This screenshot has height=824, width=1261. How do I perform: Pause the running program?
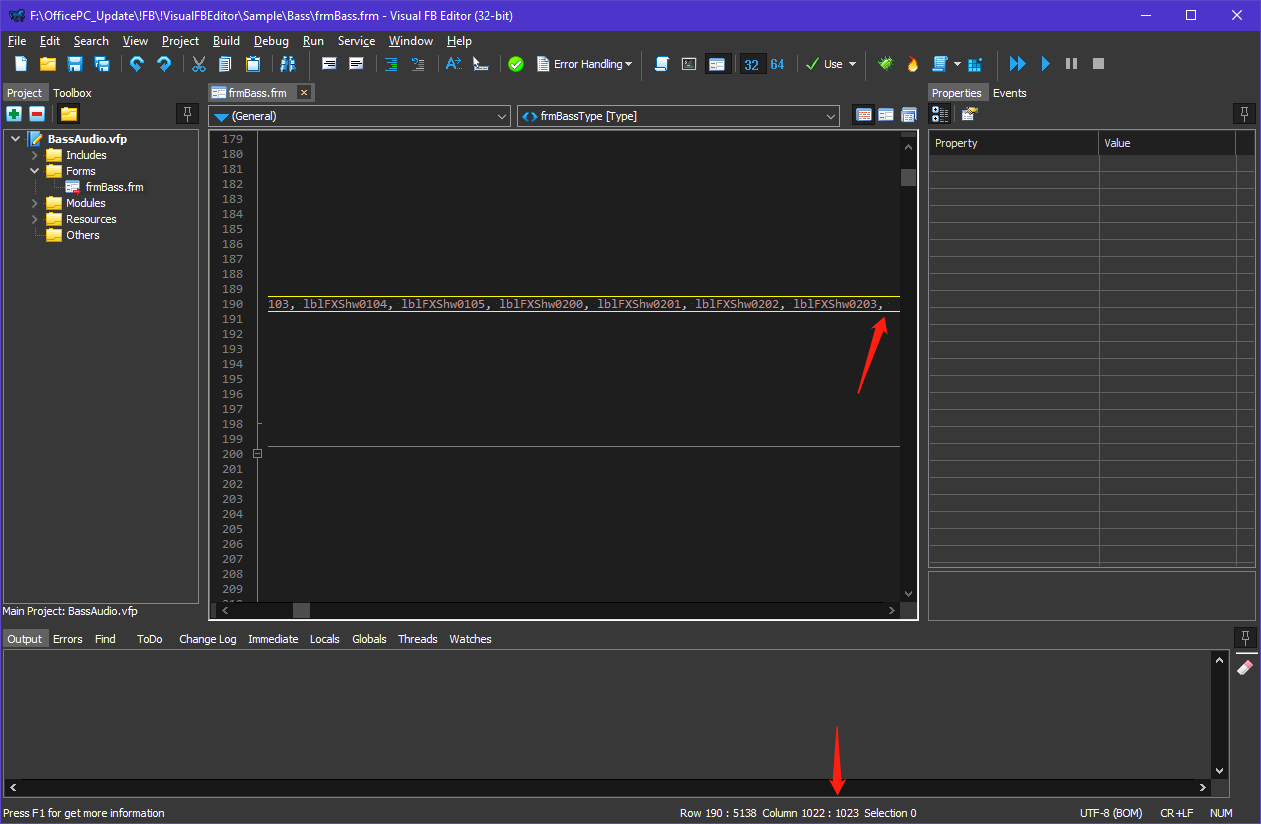pos(1070,63)
